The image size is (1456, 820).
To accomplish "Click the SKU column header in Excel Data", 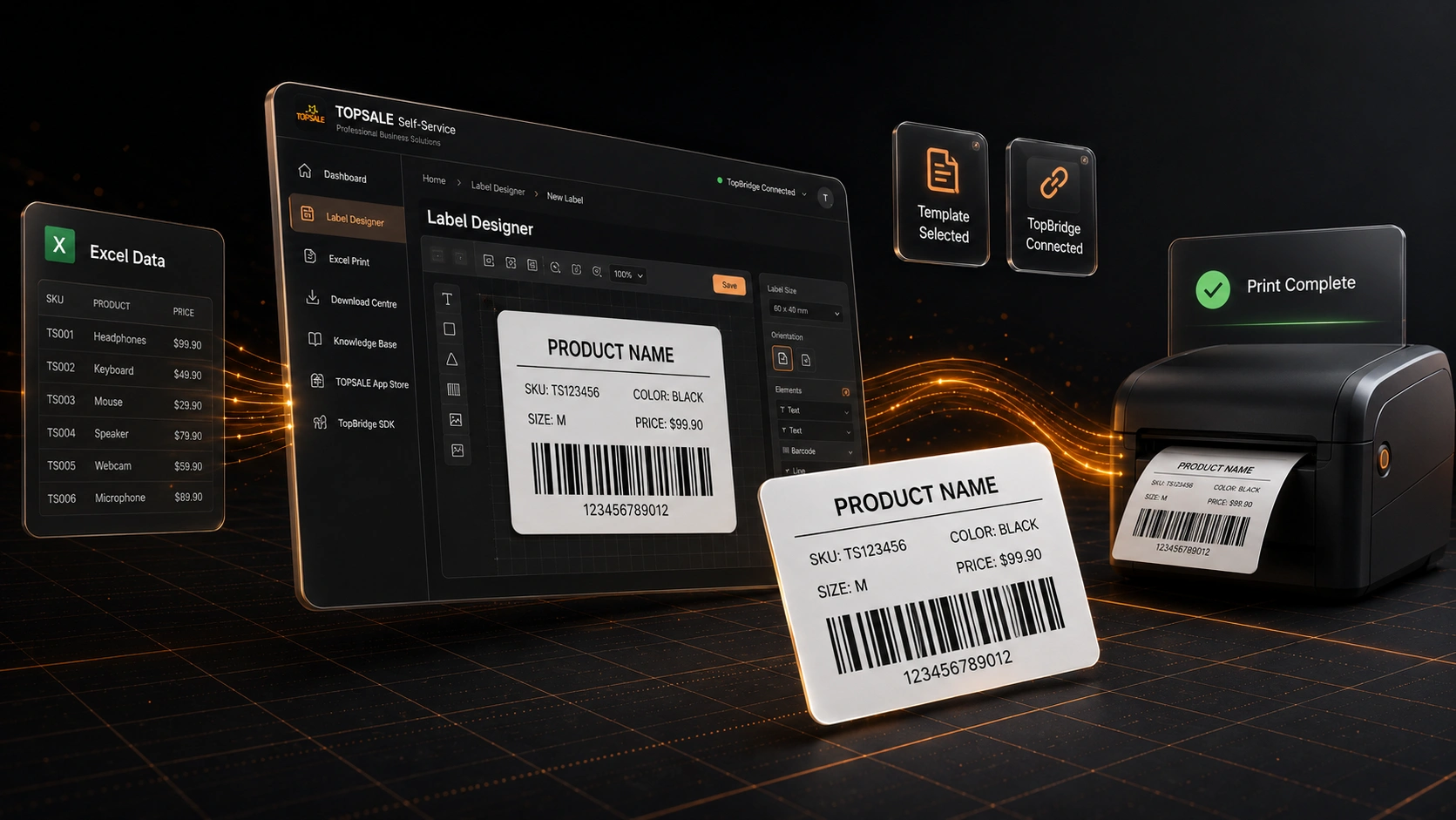I will click(55, 299).
